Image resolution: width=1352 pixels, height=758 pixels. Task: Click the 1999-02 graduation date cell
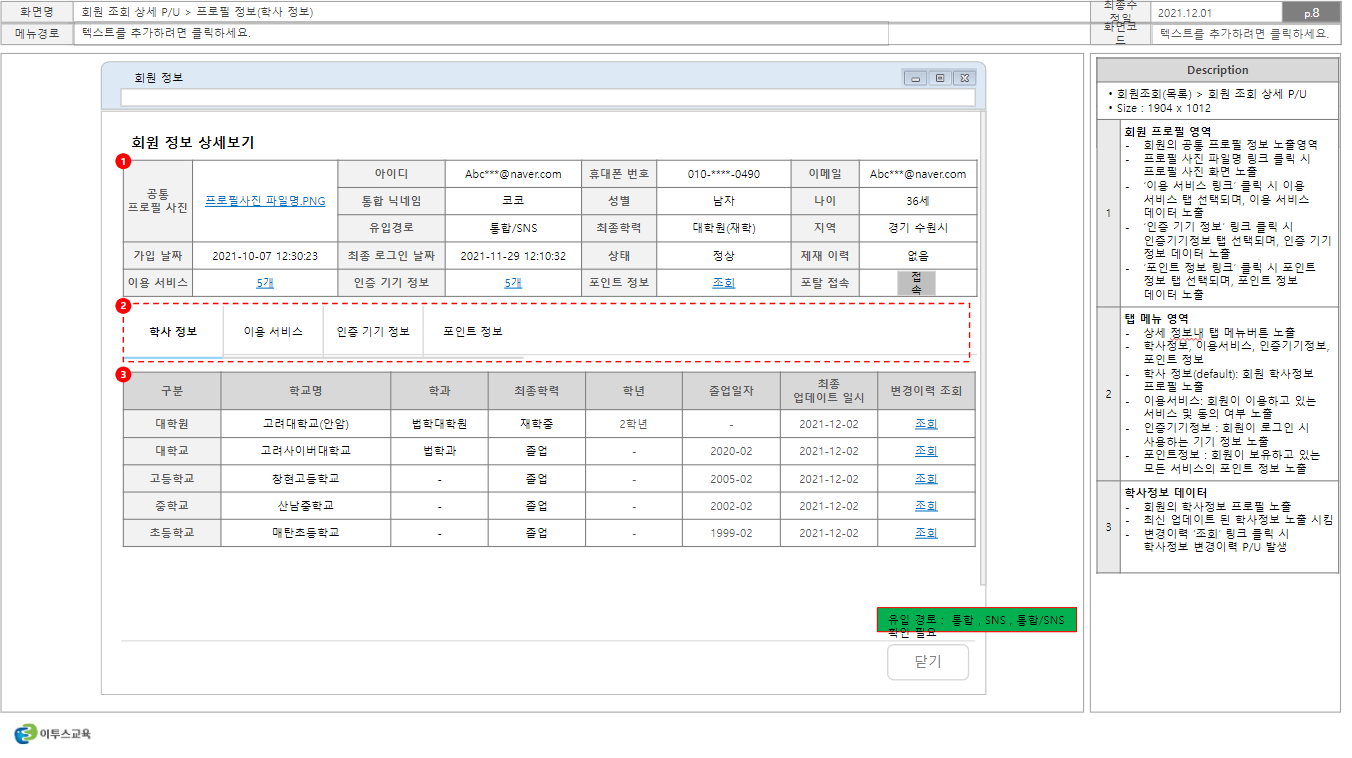coord(731,533)
